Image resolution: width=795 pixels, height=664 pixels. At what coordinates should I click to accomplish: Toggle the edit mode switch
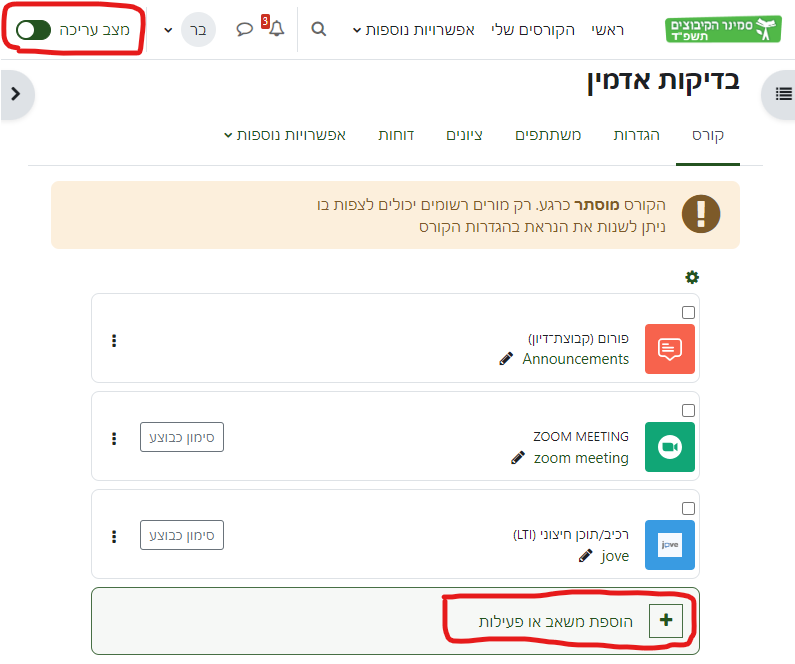click(x=33, y=30)
